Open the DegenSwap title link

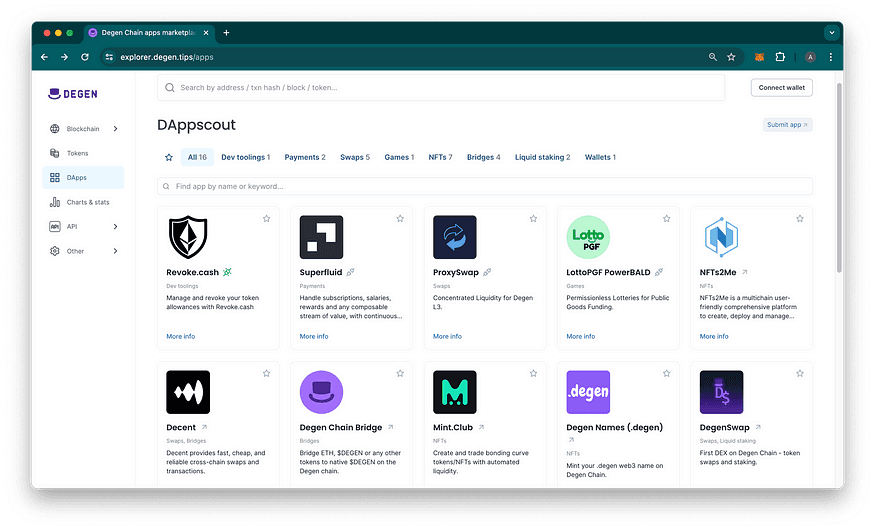[724, 427]
